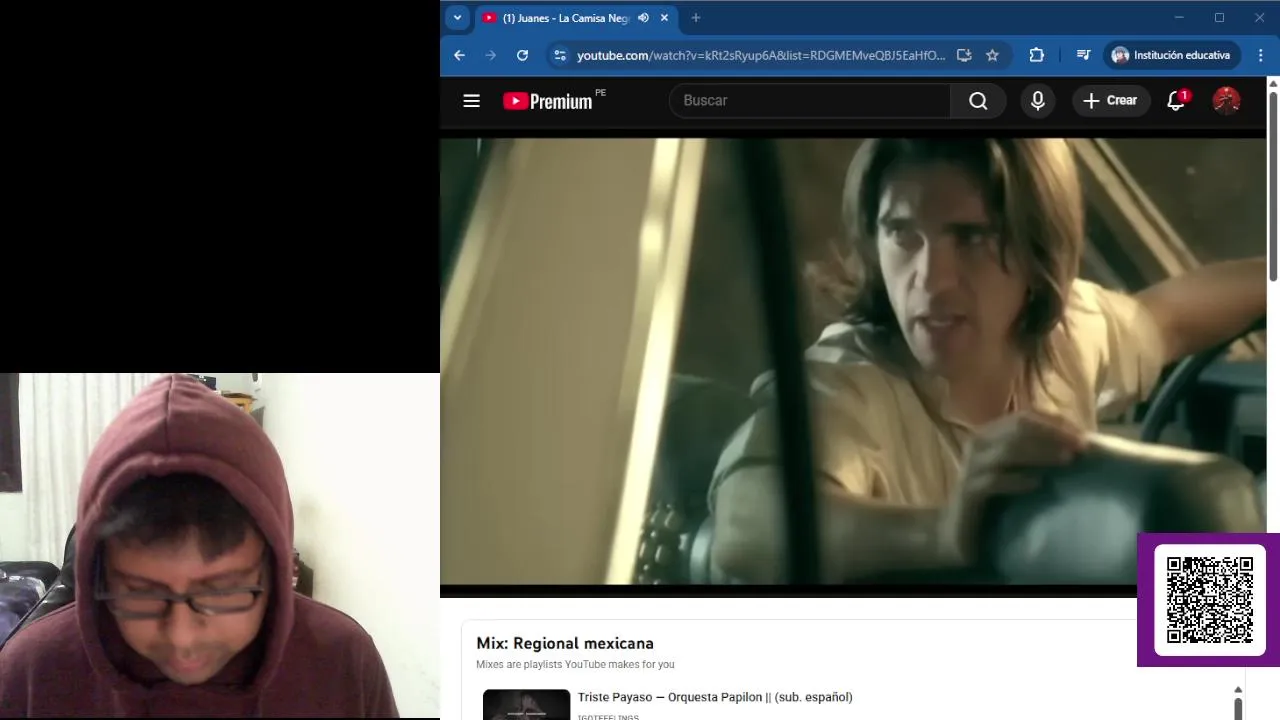Viewport: 1280px width, 720px height.
Task: Play Triste Payaso Orquesta Papilon video
Action: 715,697
